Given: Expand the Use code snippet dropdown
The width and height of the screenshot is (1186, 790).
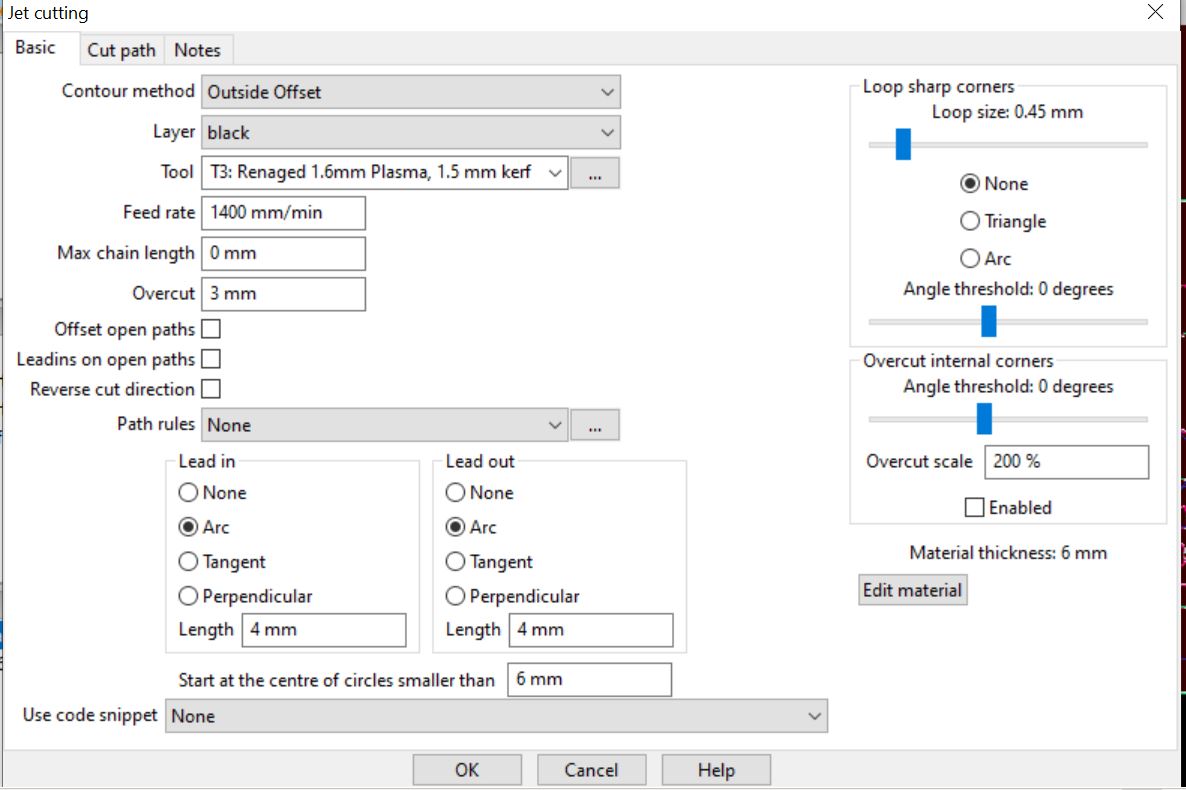Looking at the screenshot, I should [496, 716].
